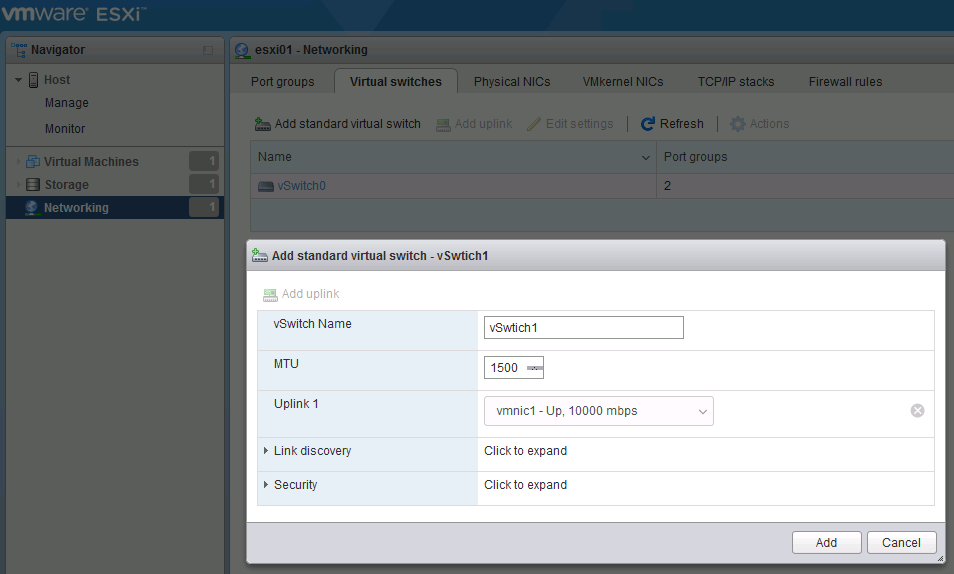This screenshot has width=954, height=574.
Task: Open the vSwitch0 link
Action: pos(301,186)
